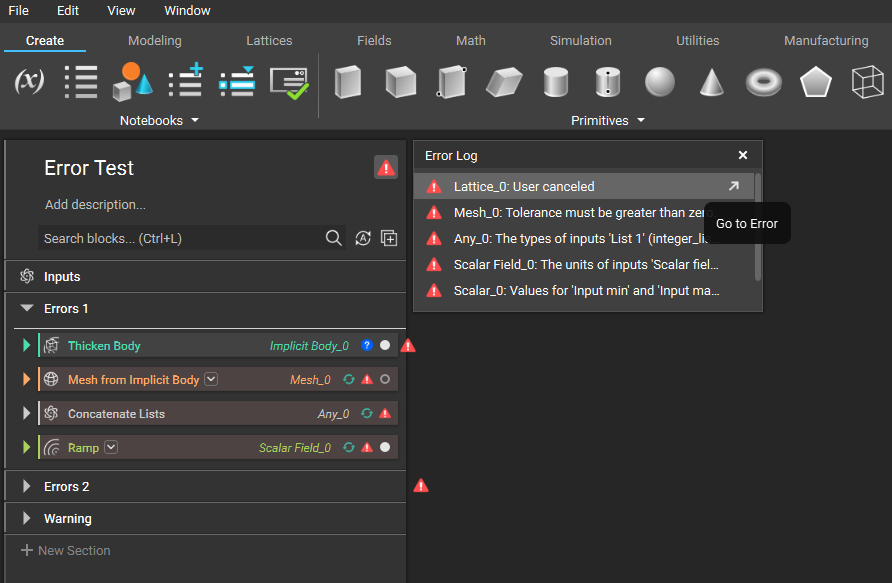Screen dimensions: 892x583
Task: Click error icon on Concatenate Lists block
Action: click(385, 414)
